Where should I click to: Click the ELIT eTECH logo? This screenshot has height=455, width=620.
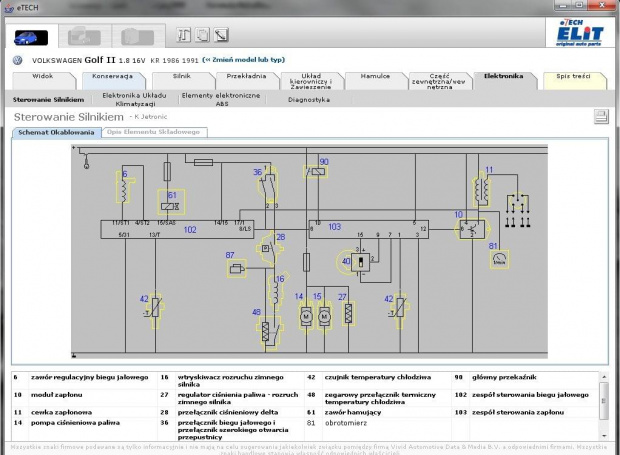click(579, 33)
